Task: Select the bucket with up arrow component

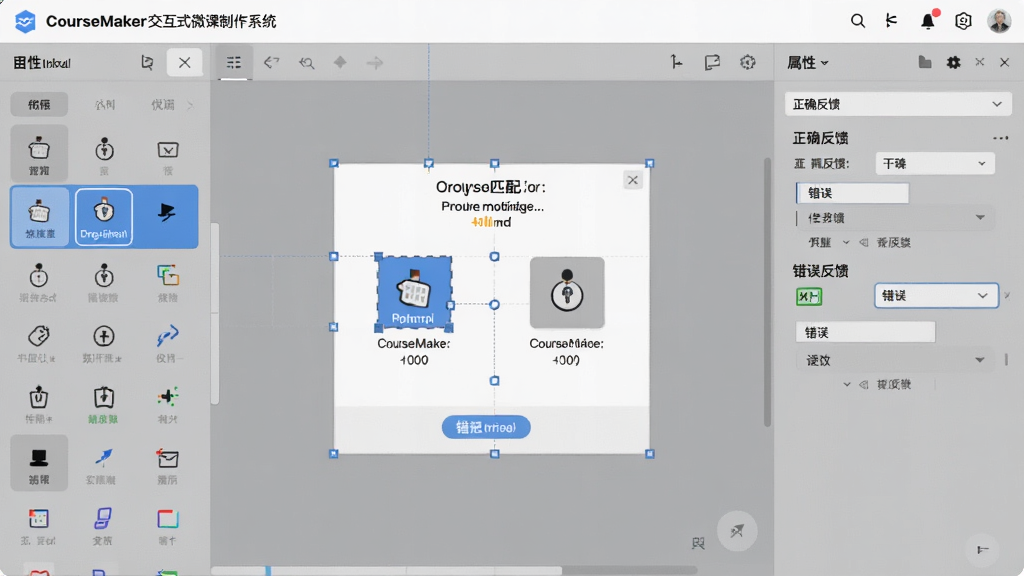Action: (39, 404)
